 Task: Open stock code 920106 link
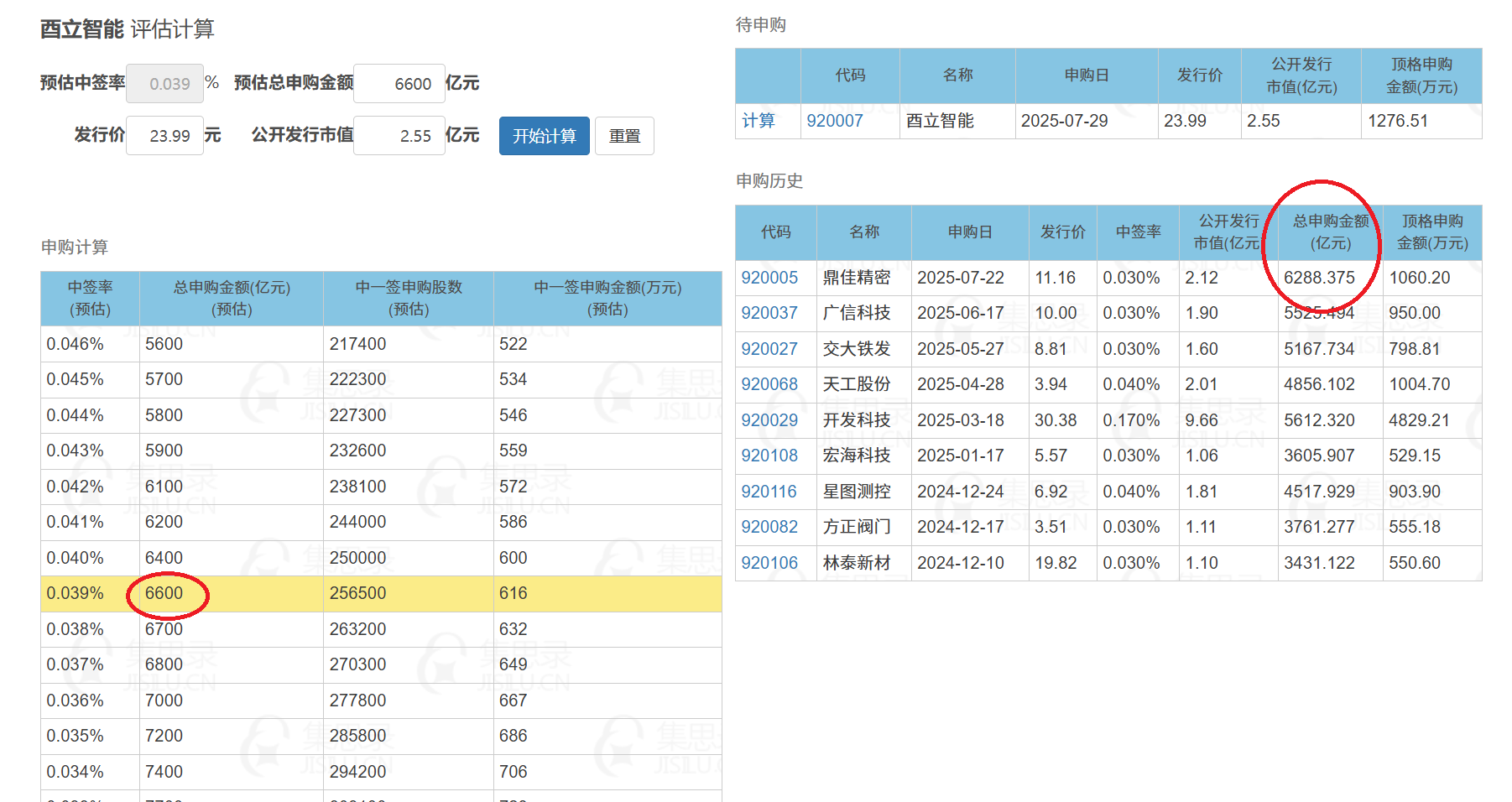(x=769, y=563)
